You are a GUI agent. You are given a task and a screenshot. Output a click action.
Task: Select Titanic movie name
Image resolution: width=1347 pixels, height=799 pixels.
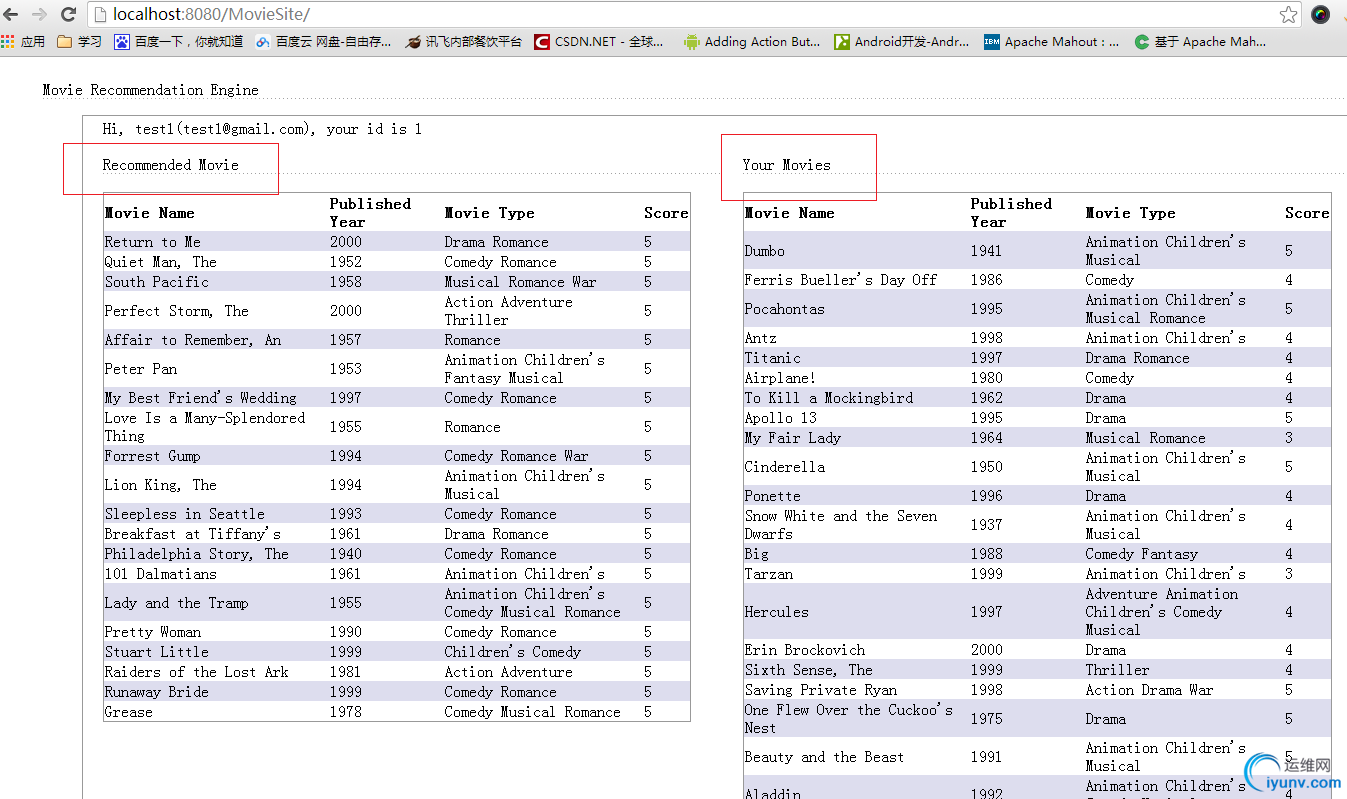click(x=772, y=358)
